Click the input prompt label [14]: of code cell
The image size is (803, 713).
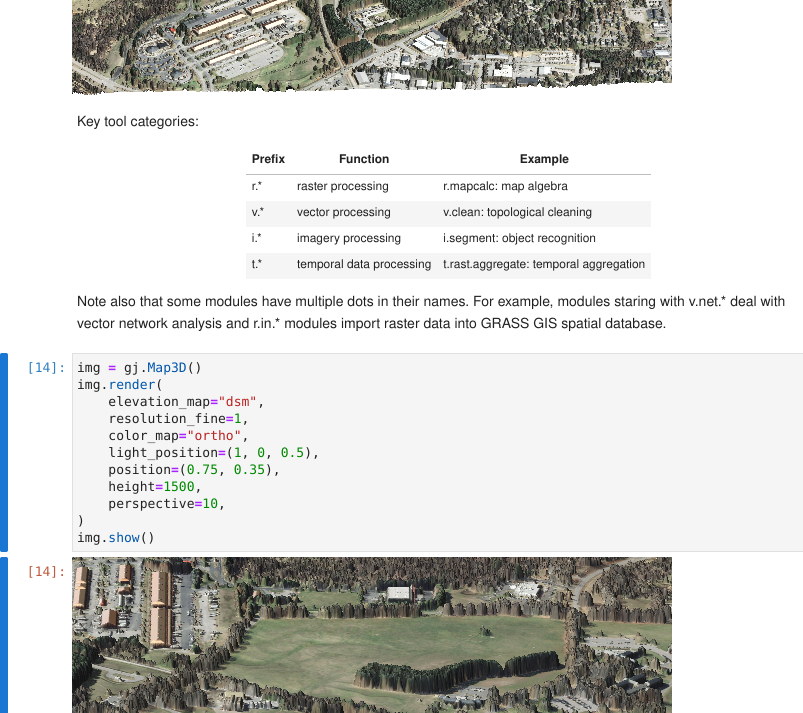pyautogui.click(x=46, y=368)
